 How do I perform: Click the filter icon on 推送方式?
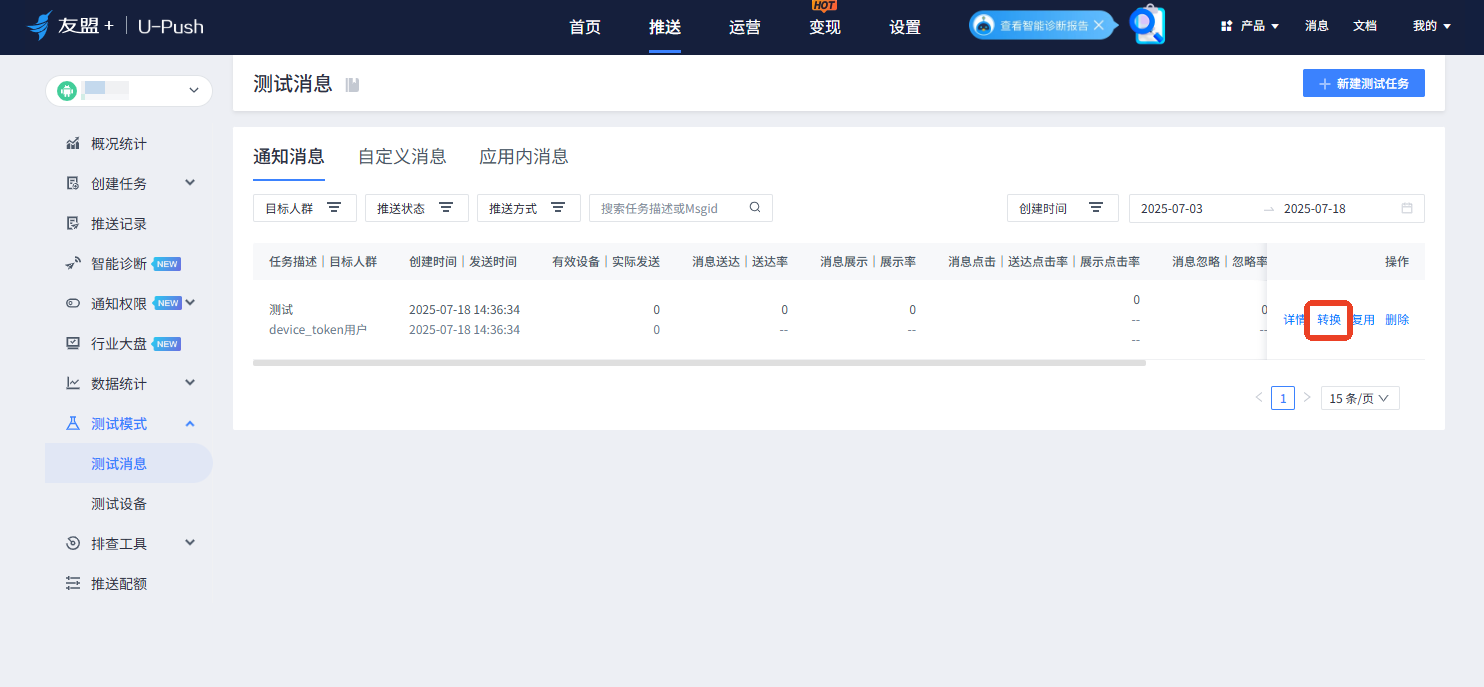[558, 208]
